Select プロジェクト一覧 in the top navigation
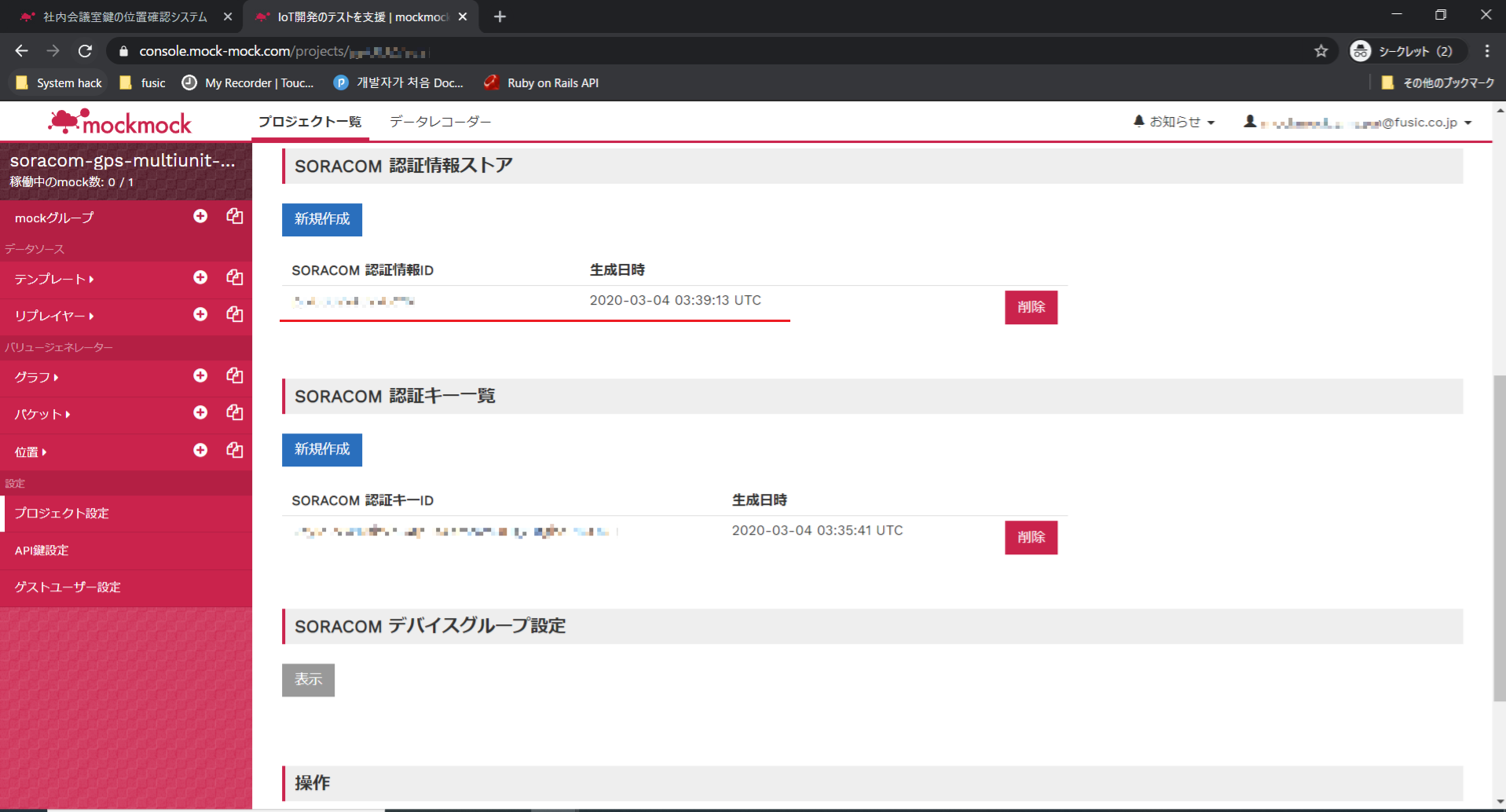 310,122
